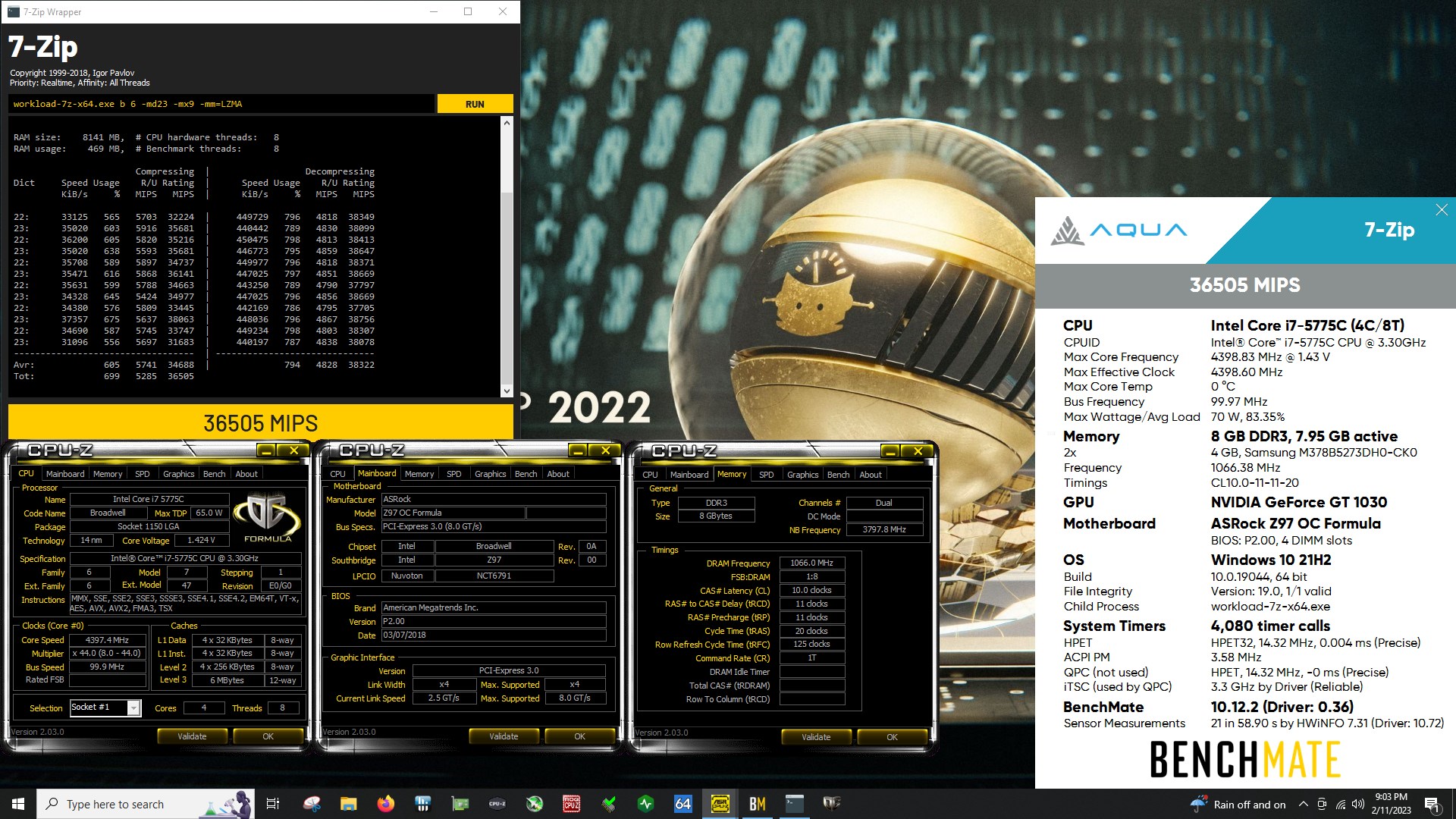Open Task View from the taskbar
The width and height of the screenshot is (1456, 819).
(273, 804)
